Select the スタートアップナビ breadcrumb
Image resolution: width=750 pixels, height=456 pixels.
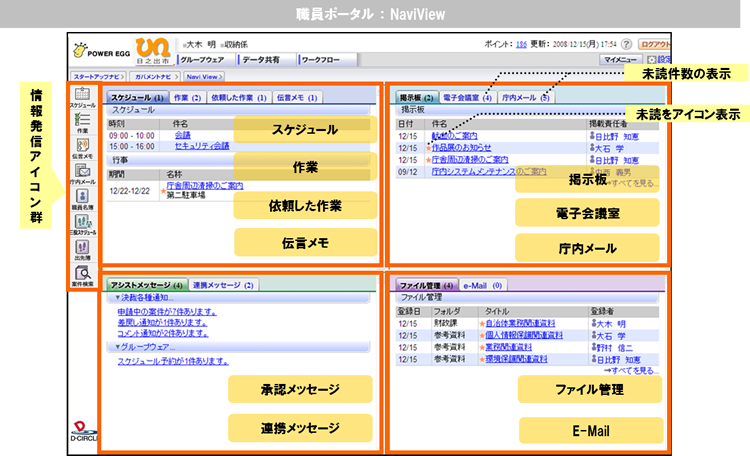pyautogui.click(x=98, y=77)
